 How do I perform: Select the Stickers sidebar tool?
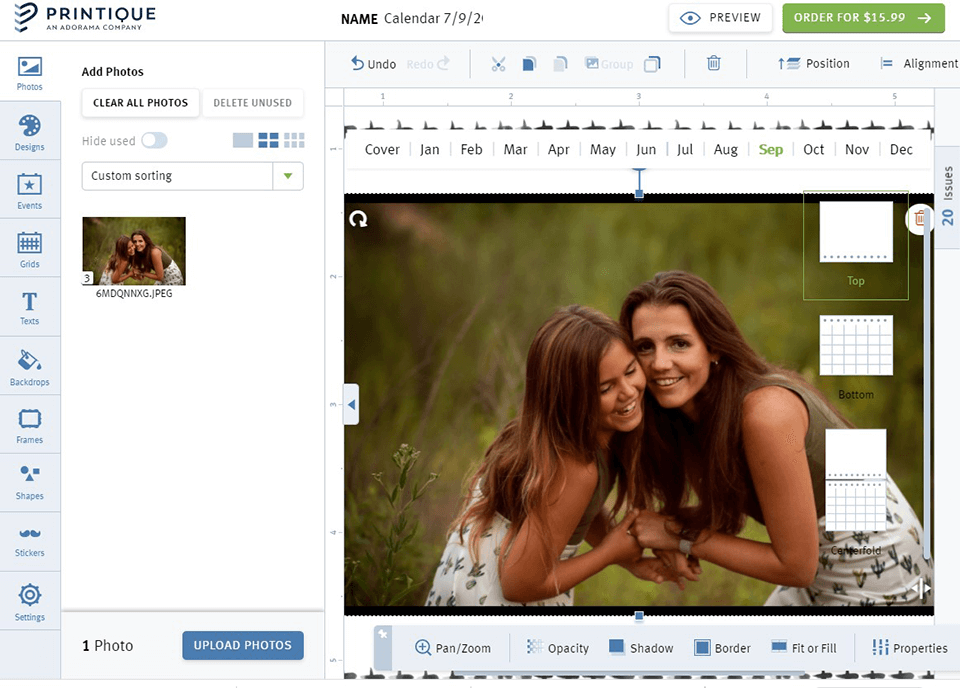pos(30,540)
